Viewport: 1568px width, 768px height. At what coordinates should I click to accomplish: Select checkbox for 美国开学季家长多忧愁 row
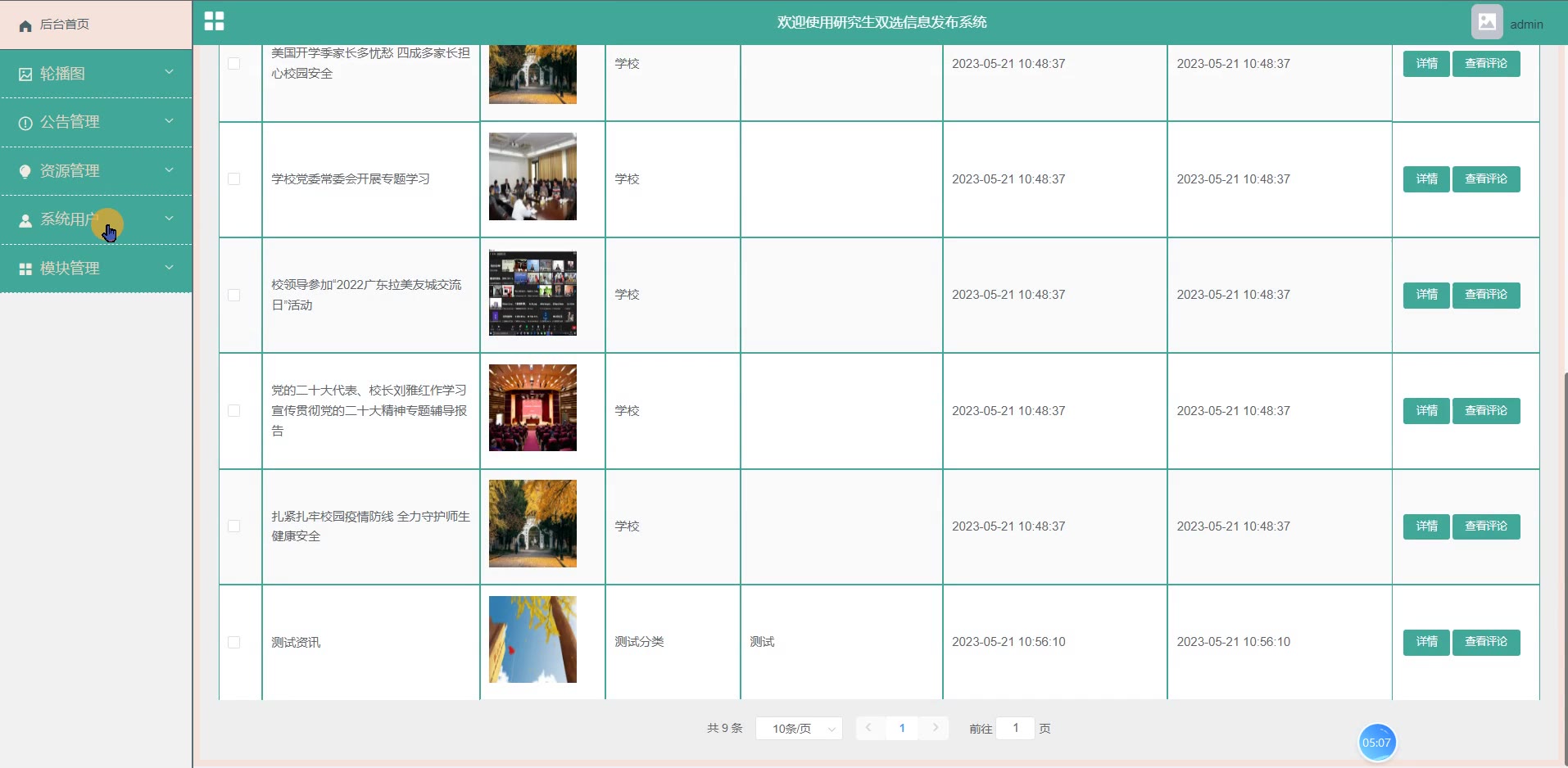pyautogui.click(x=234, y=64)
